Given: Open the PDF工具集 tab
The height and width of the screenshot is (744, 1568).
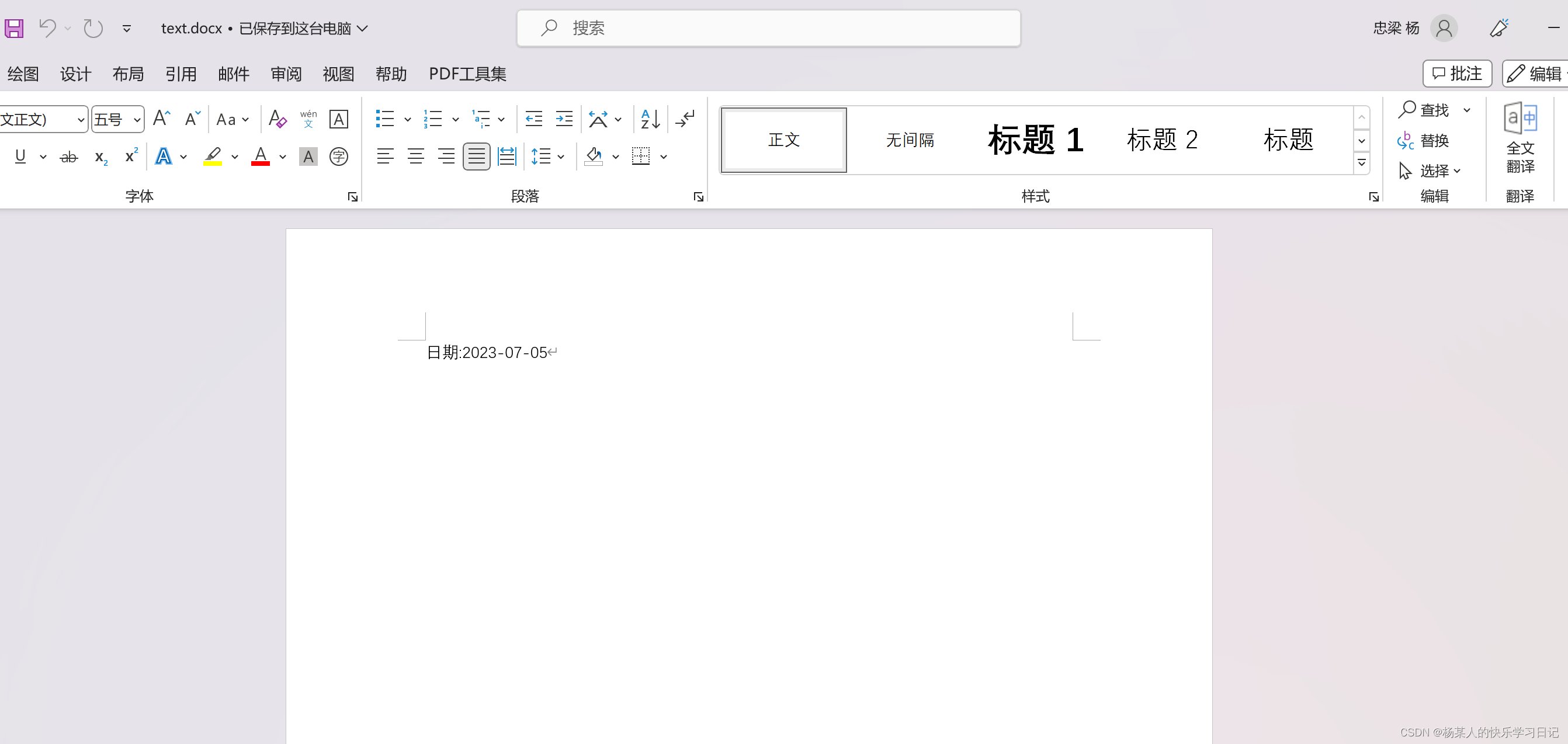Looking at the screenshot, I should [467, 74].
